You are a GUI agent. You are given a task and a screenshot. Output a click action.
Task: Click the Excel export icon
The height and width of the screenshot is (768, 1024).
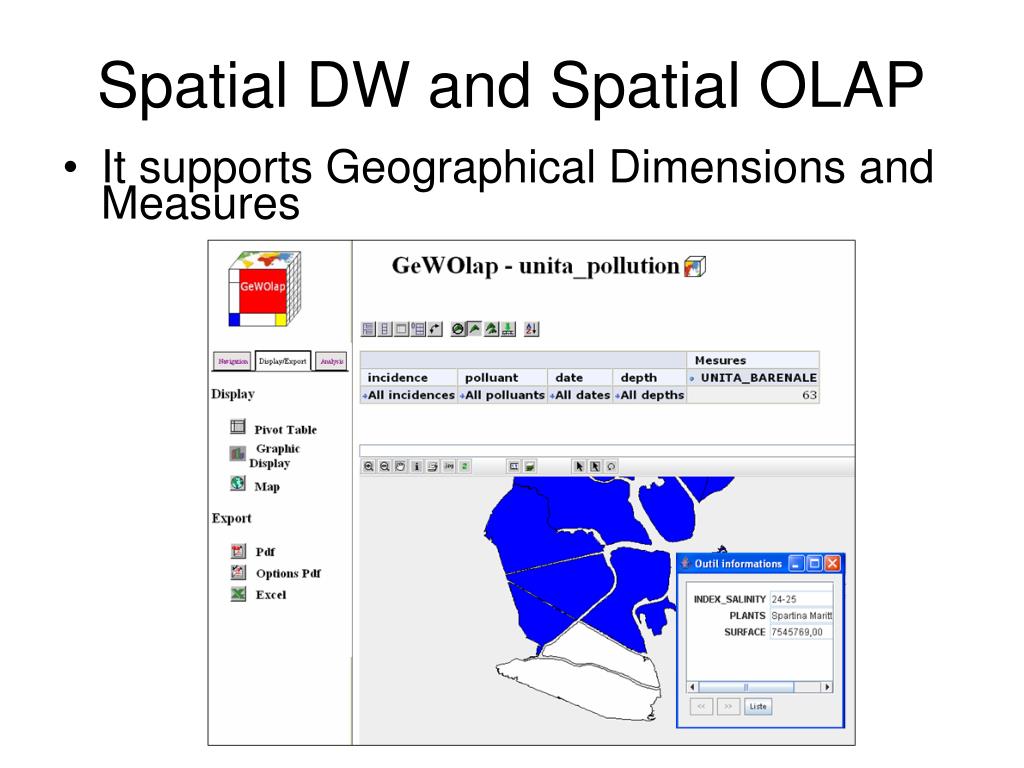[x=238, y=594]
